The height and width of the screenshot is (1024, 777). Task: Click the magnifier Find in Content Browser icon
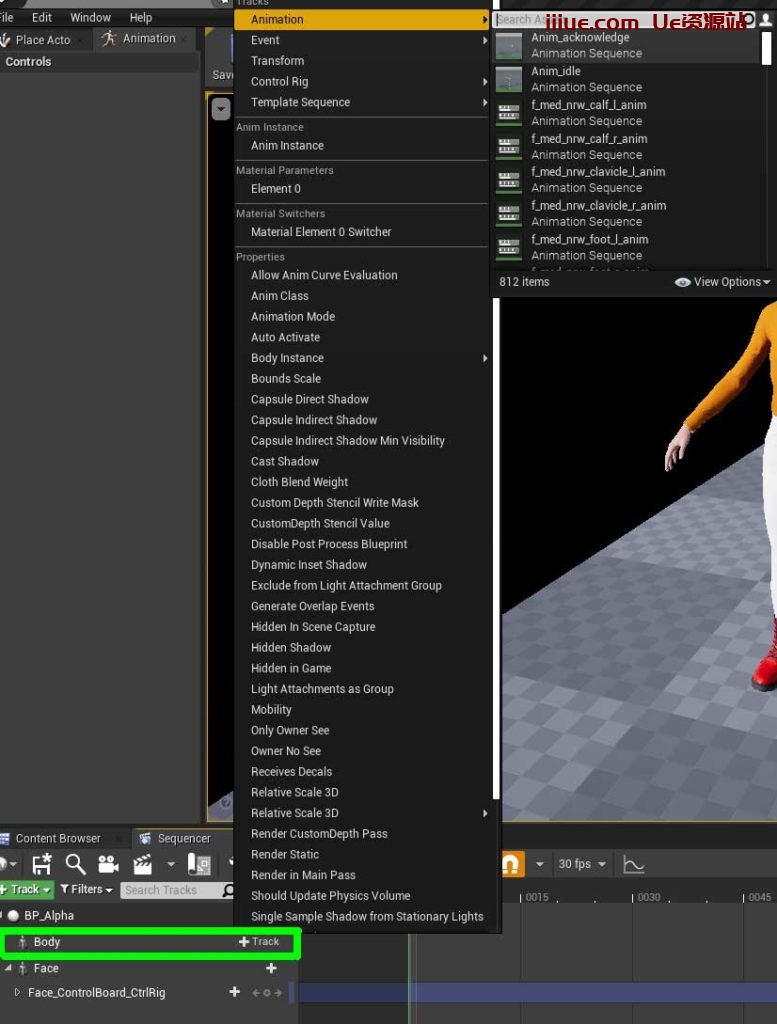click(x=75, y=864)
